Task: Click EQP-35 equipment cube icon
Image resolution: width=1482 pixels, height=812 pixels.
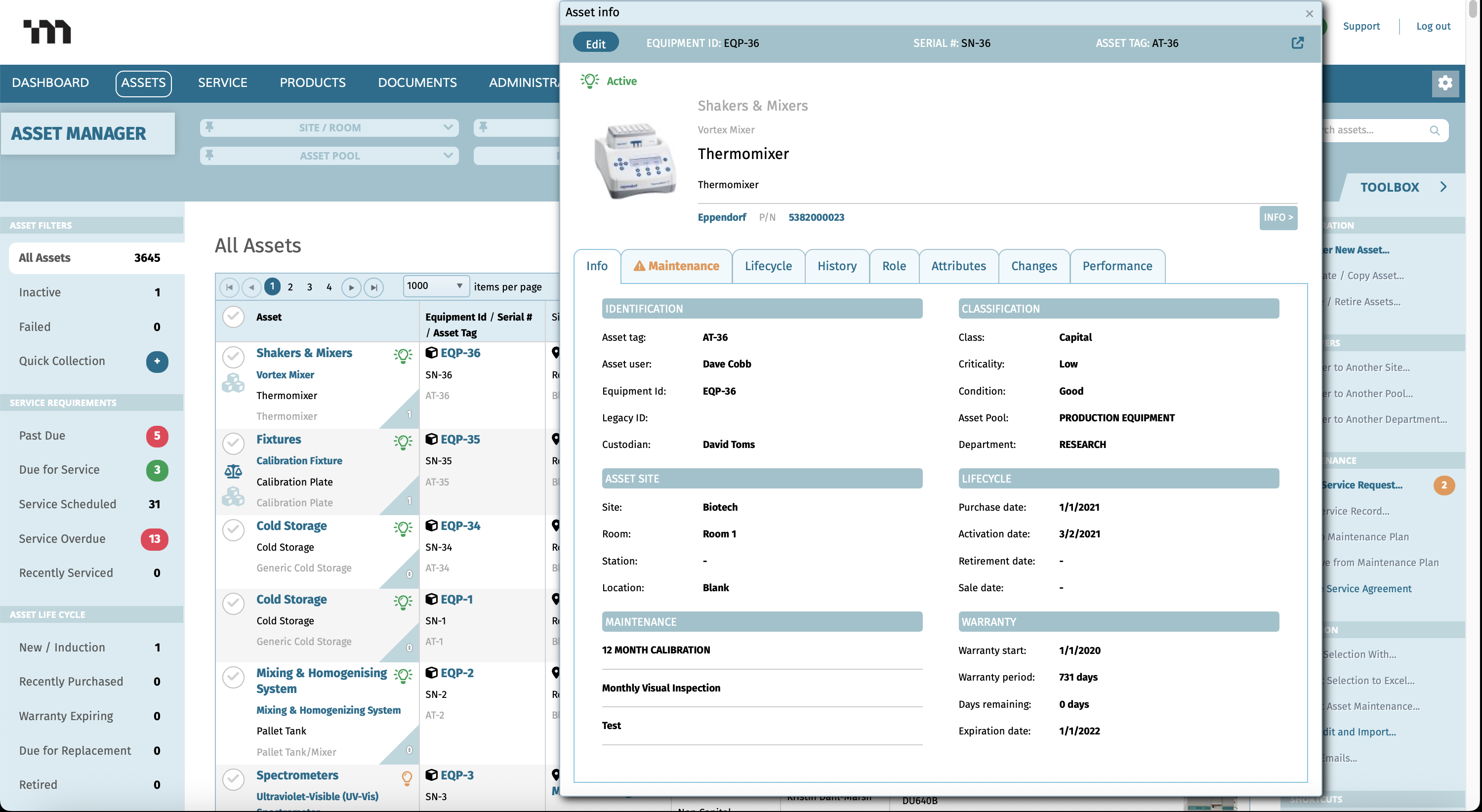Action: 431,440
